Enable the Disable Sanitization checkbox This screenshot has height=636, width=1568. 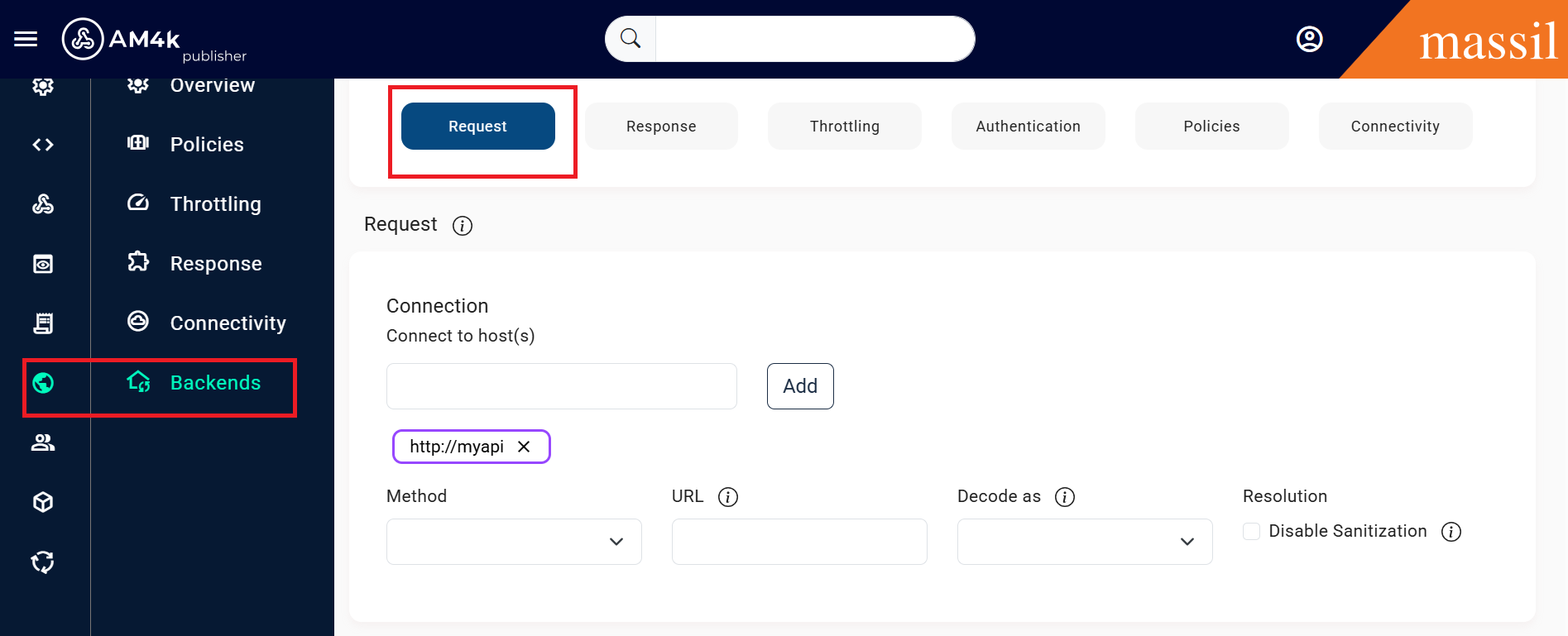pyautogui.click(x=1252, y=531)
